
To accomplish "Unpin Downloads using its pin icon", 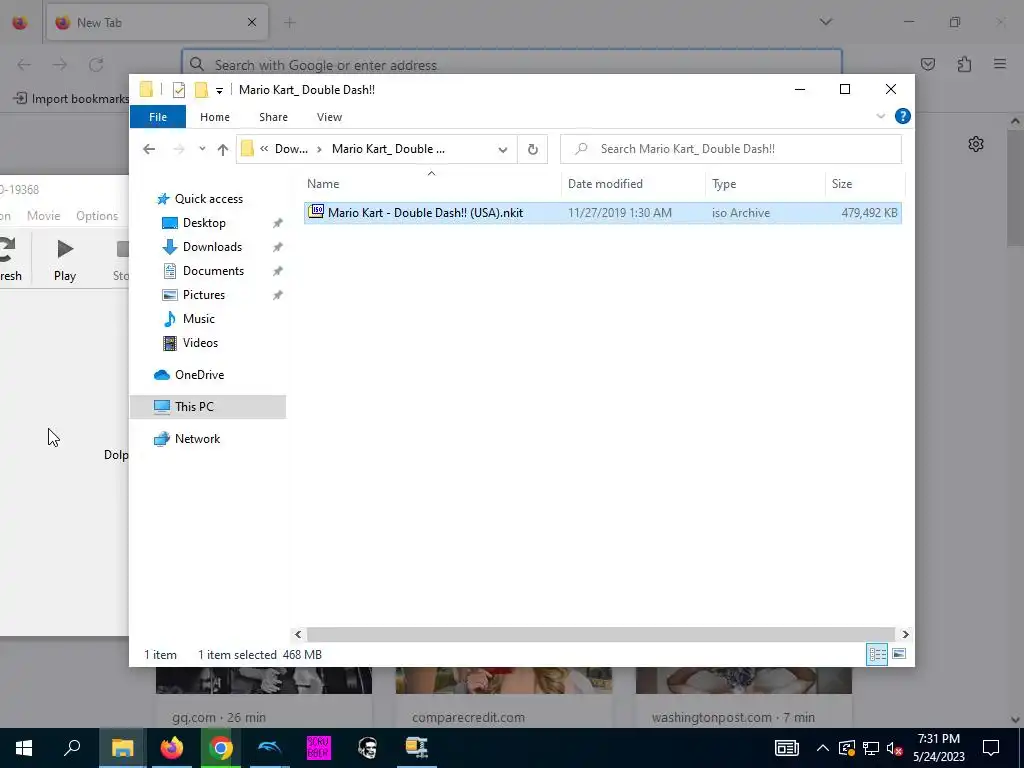I will pyautogui.click(x=278, y=248).
